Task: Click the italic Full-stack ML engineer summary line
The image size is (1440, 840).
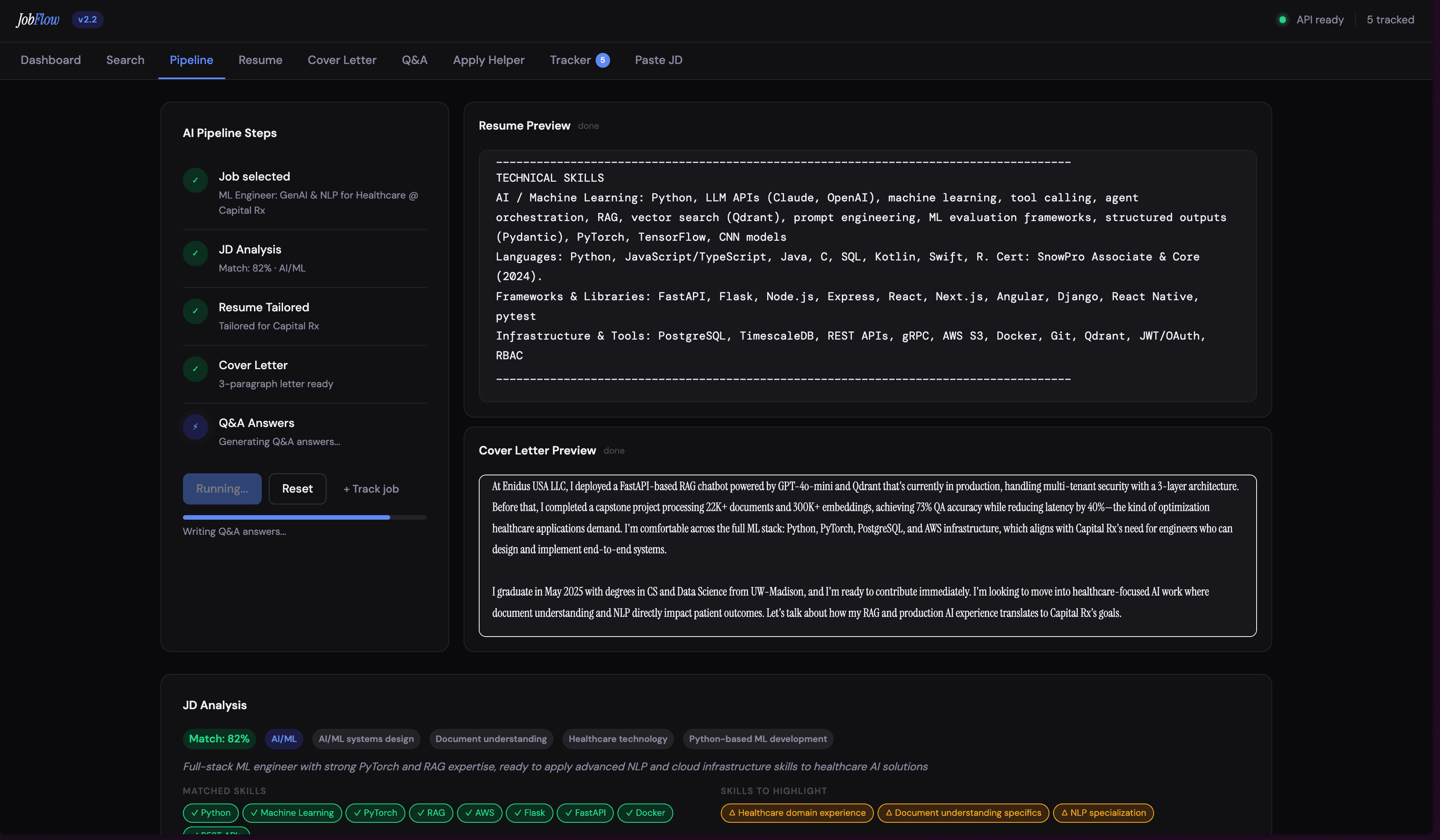Action: point(555,767)
